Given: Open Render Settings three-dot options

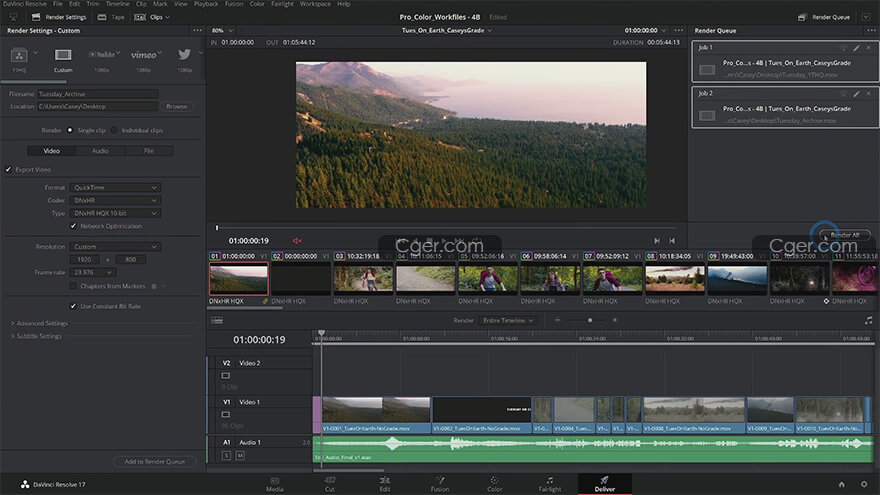Looking at the screenshot, I should 197,31.
